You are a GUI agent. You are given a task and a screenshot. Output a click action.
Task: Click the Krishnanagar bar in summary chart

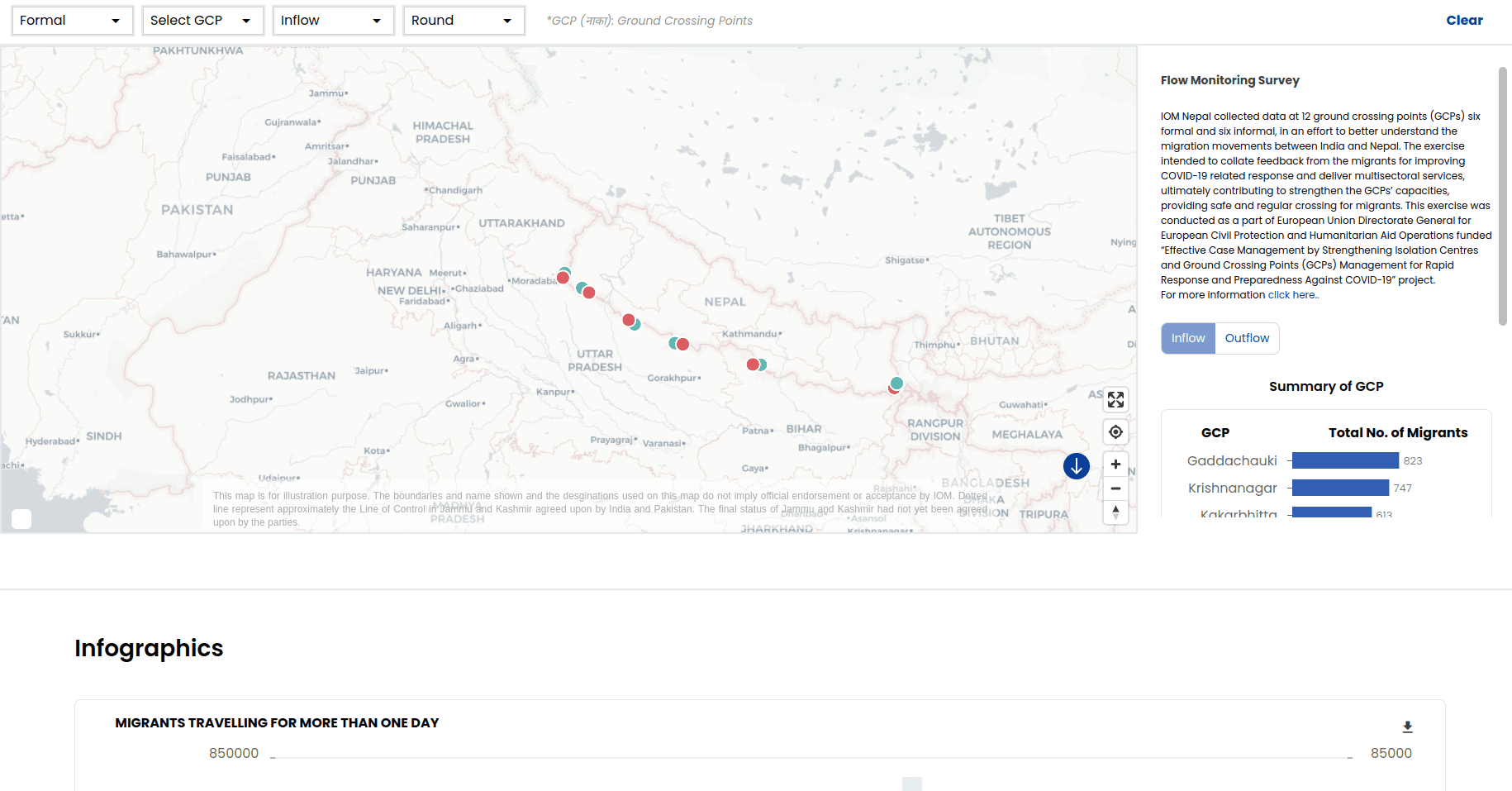(1339, 488)
